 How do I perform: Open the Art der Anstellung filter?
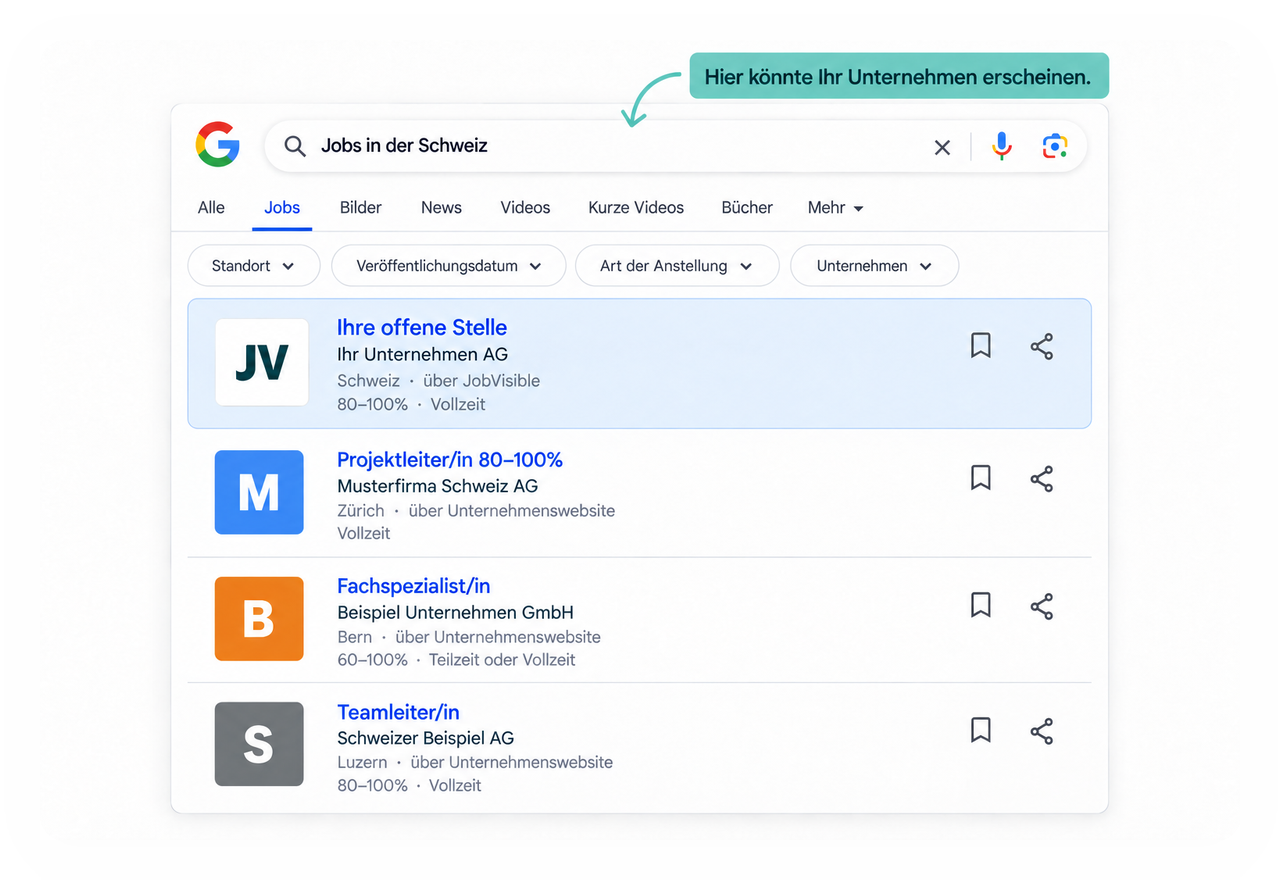pyautogui.click(x=677, y=266)
